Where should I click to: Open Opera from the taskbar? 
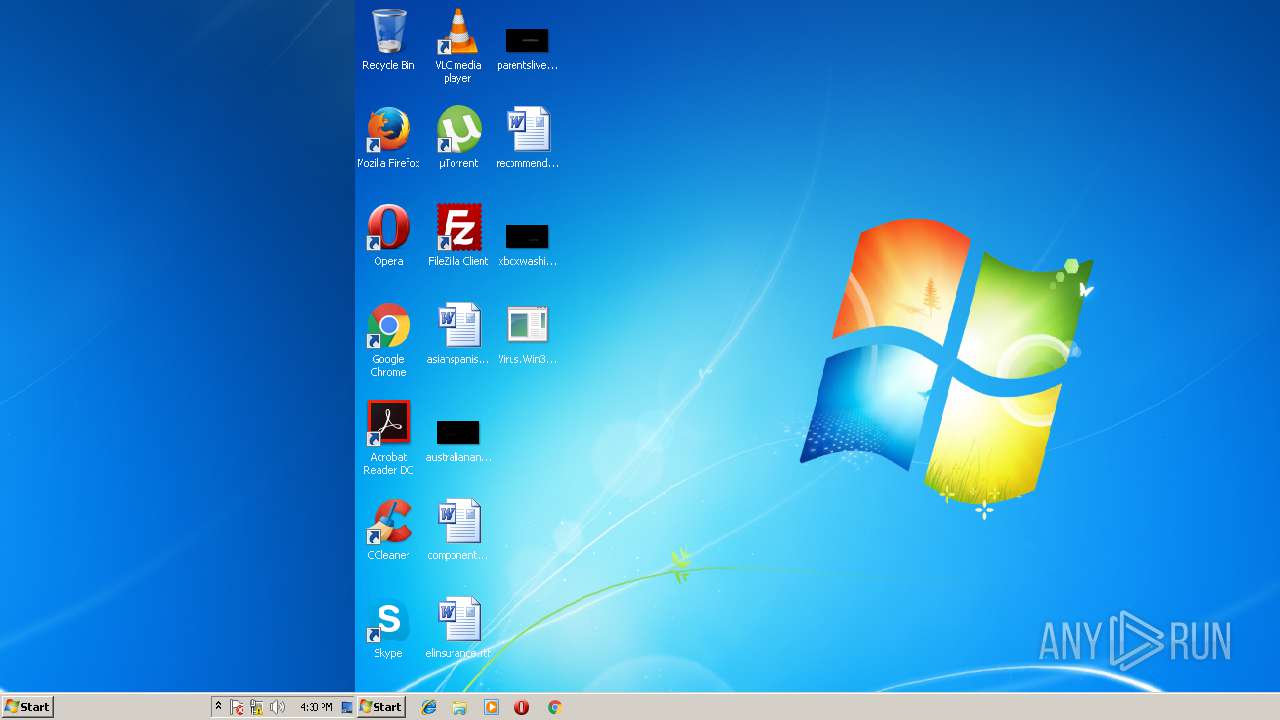tap(522, 707)
